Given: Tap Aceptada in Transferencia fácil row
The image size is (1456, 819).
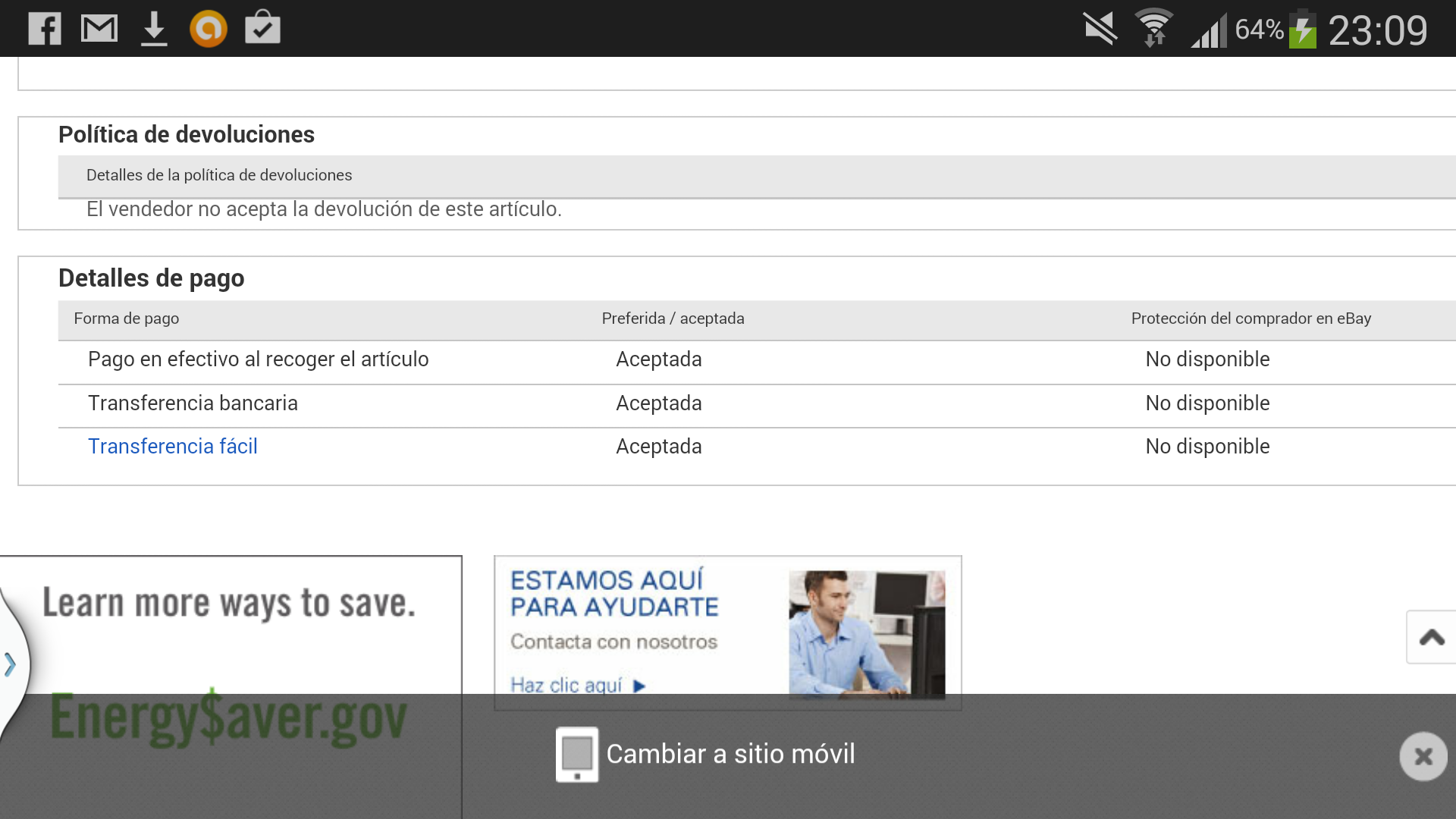Looking at the screenshot, I should 659,447.
